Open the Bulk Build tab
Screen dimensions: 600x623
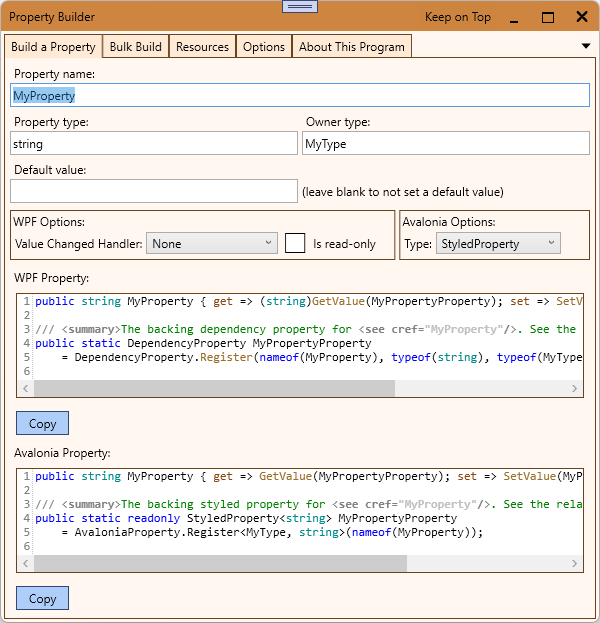[135, 46]
